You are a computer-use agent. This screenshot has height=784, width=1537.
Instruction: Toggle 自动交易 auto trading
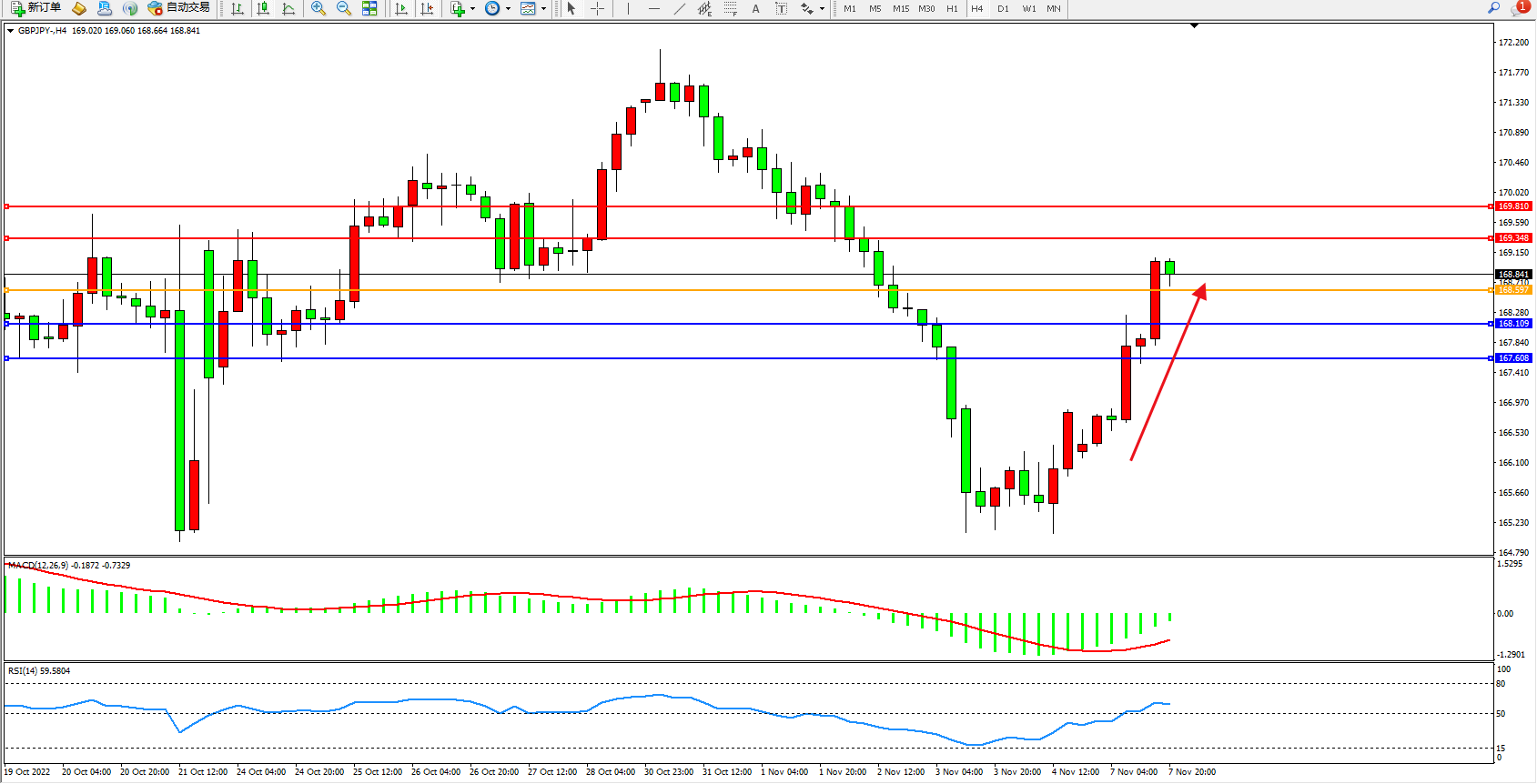click(x=179, y=8)
